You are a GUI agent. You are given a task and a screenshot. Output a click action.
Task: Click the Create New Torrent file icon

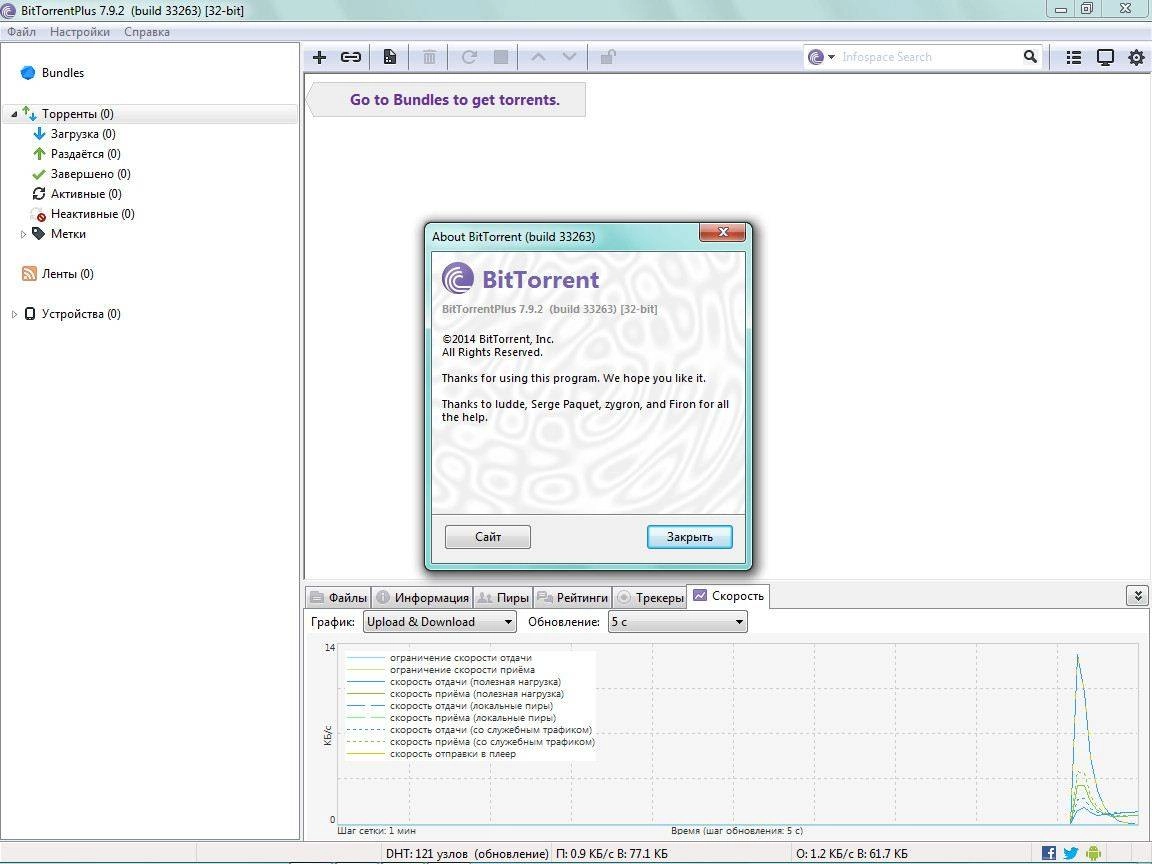coord(390,57)
